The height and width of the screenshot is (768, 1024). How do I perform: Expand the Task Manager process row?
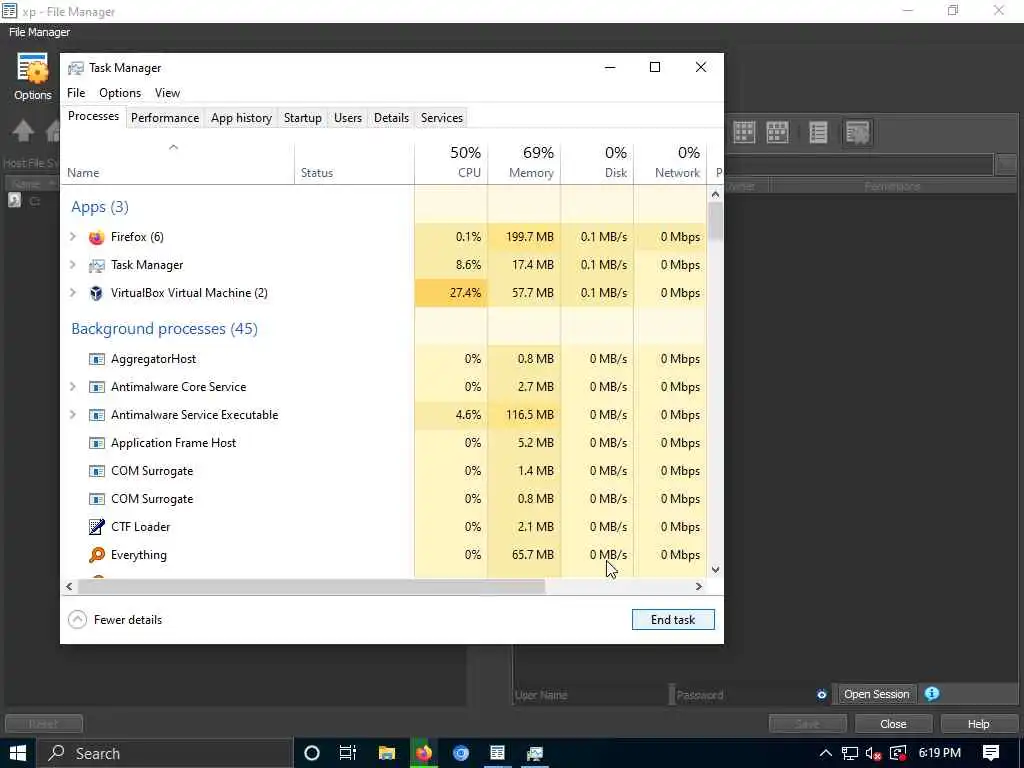click(x=73, y=265)
